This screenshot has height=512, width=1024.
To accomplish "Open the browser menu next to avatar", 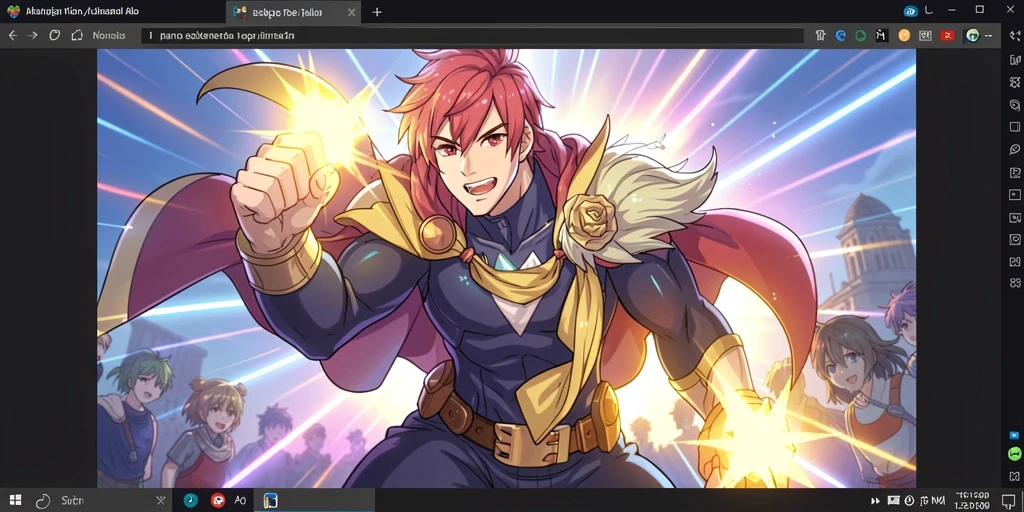I will 990,36.
